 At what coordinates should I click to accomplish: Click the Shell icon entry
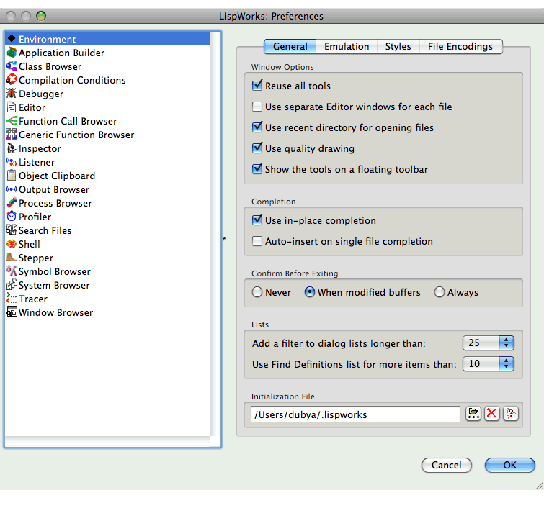click(x=11, y=244)
